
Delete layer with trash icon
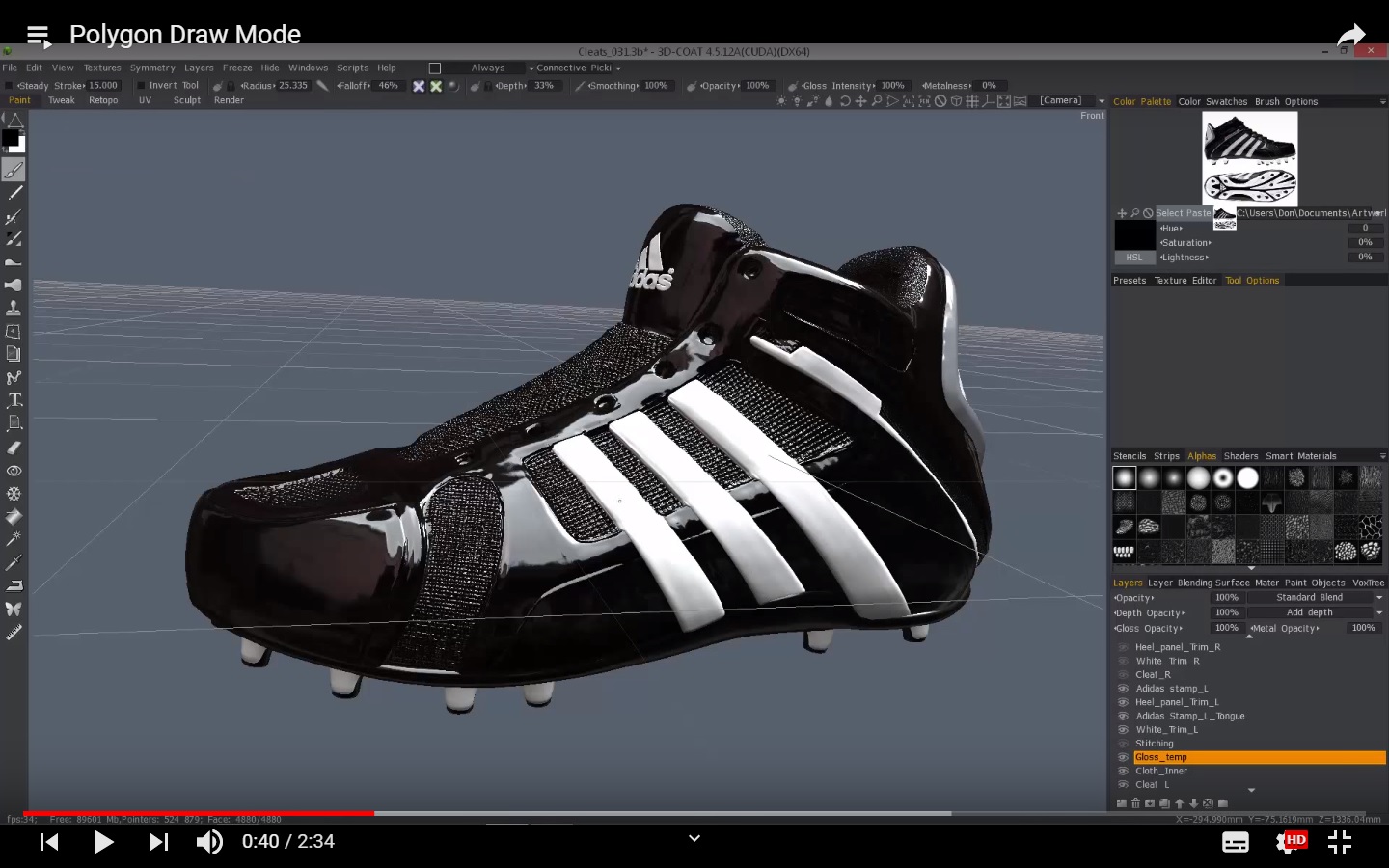coord(1135,803)
